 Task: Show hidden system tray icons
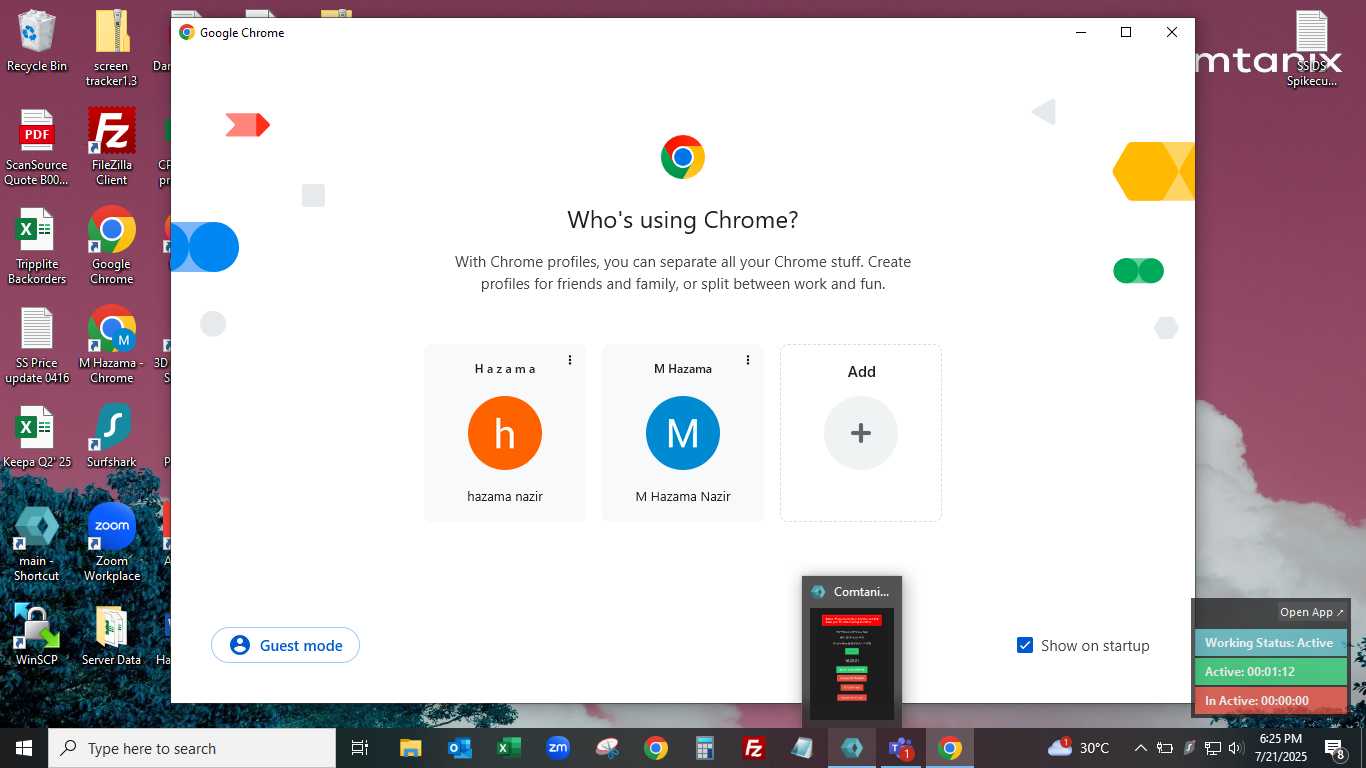coord(1141,748)
